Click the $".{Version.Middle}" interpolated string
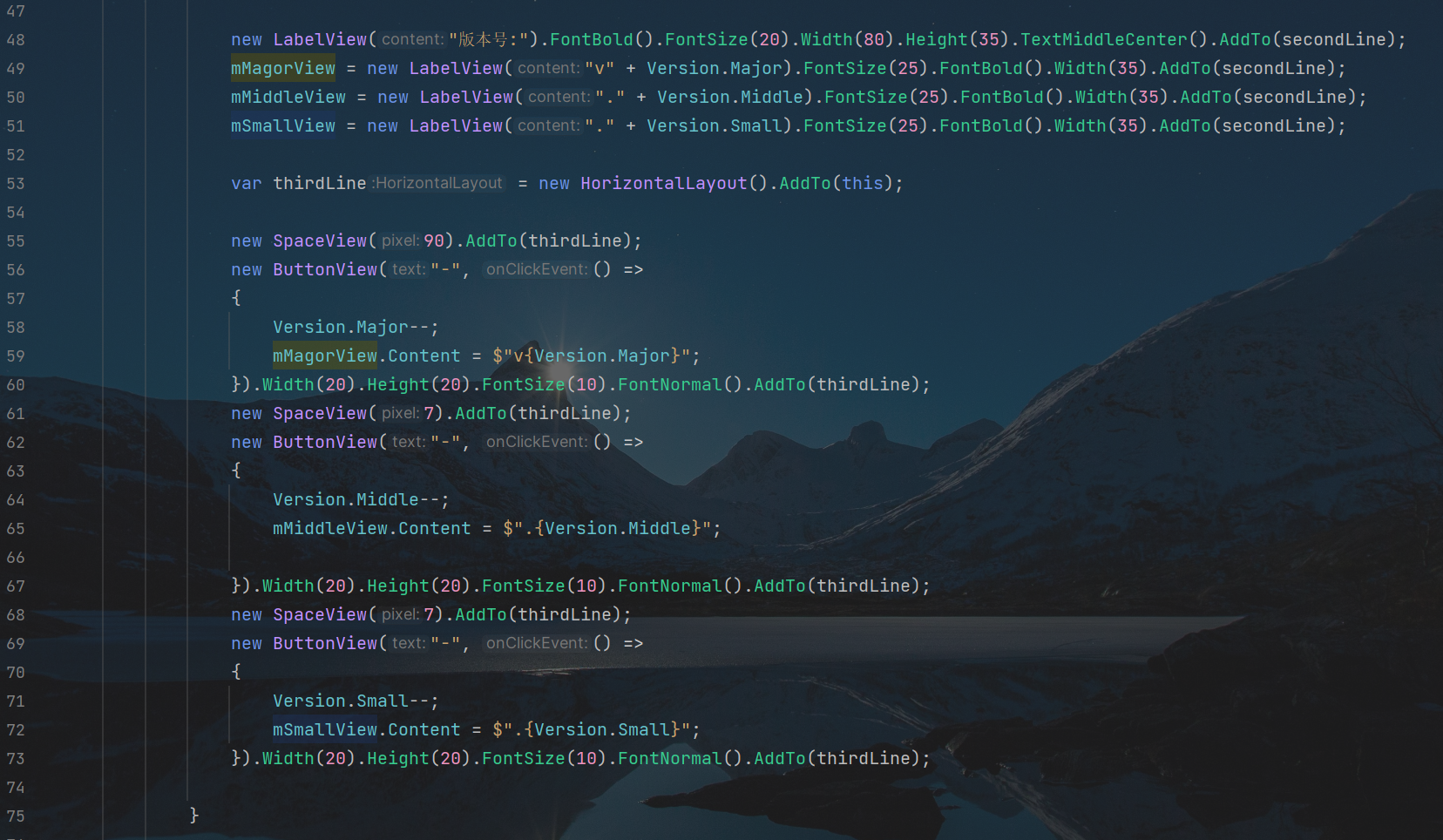 (607, 528)
